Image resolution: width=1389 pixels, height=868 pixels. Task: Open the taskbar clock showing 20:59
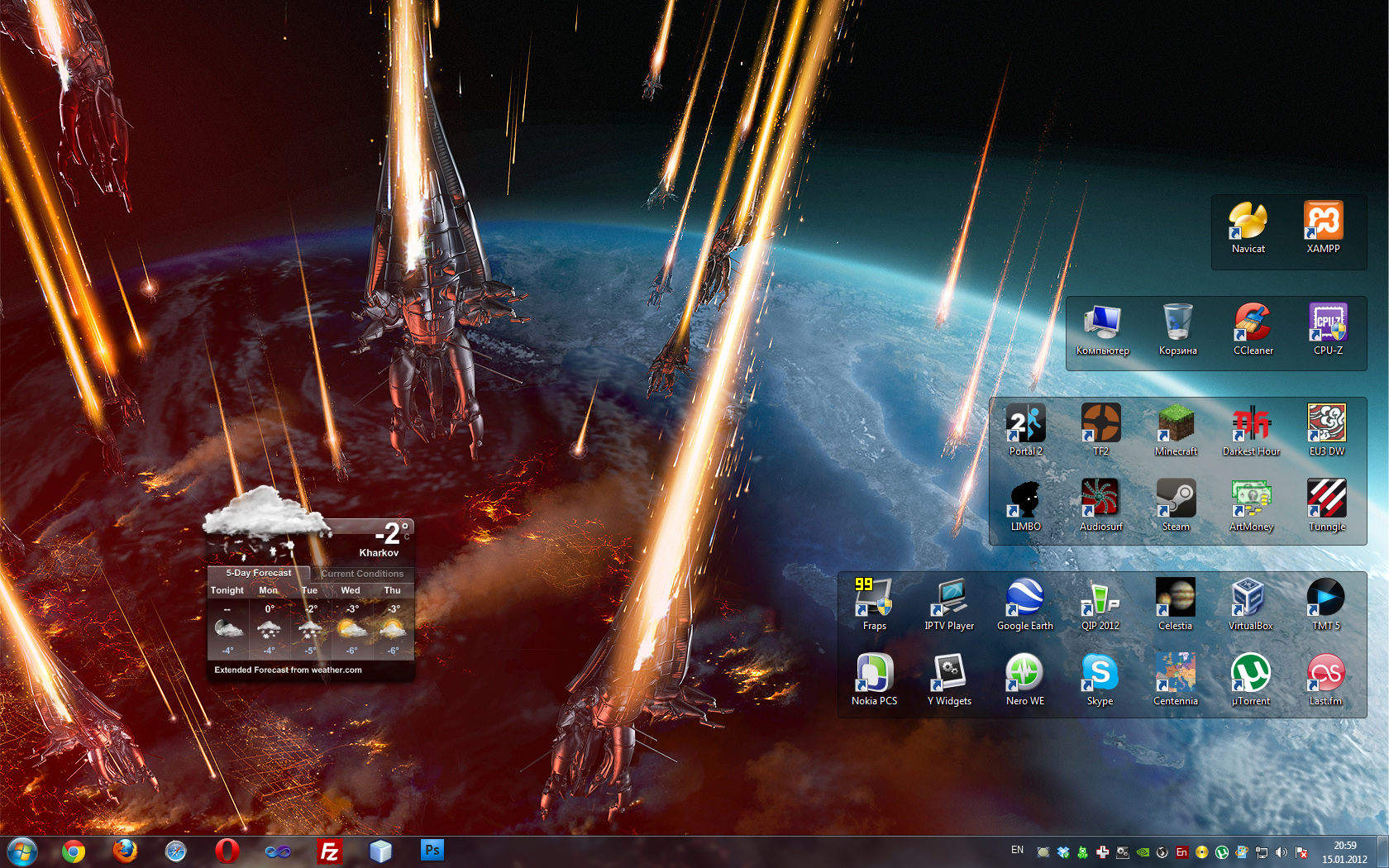(1344, 852)
